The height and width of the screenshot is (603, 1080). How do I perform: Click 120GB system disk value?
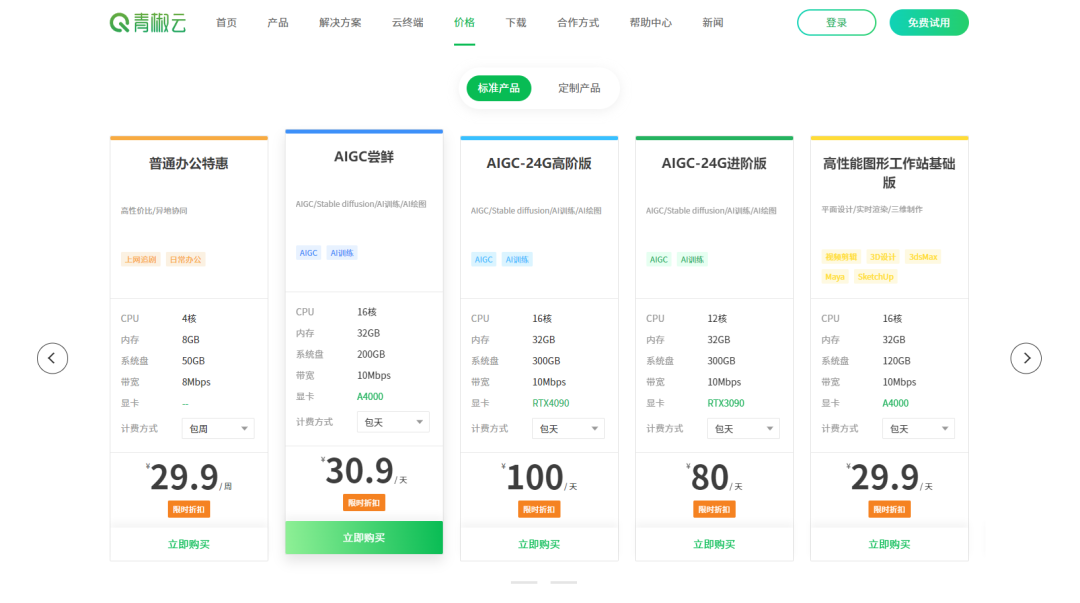[x=896, y=360]
